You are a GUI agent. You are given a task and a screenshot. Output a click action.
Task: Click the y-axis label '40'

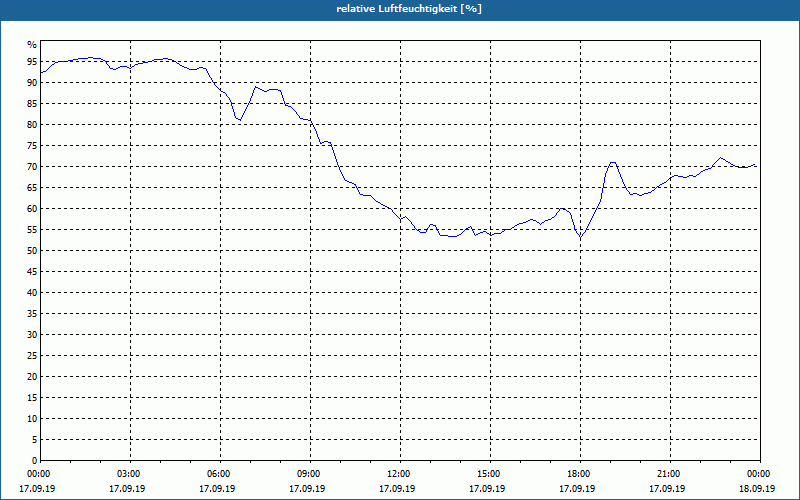tap(32, 293)
